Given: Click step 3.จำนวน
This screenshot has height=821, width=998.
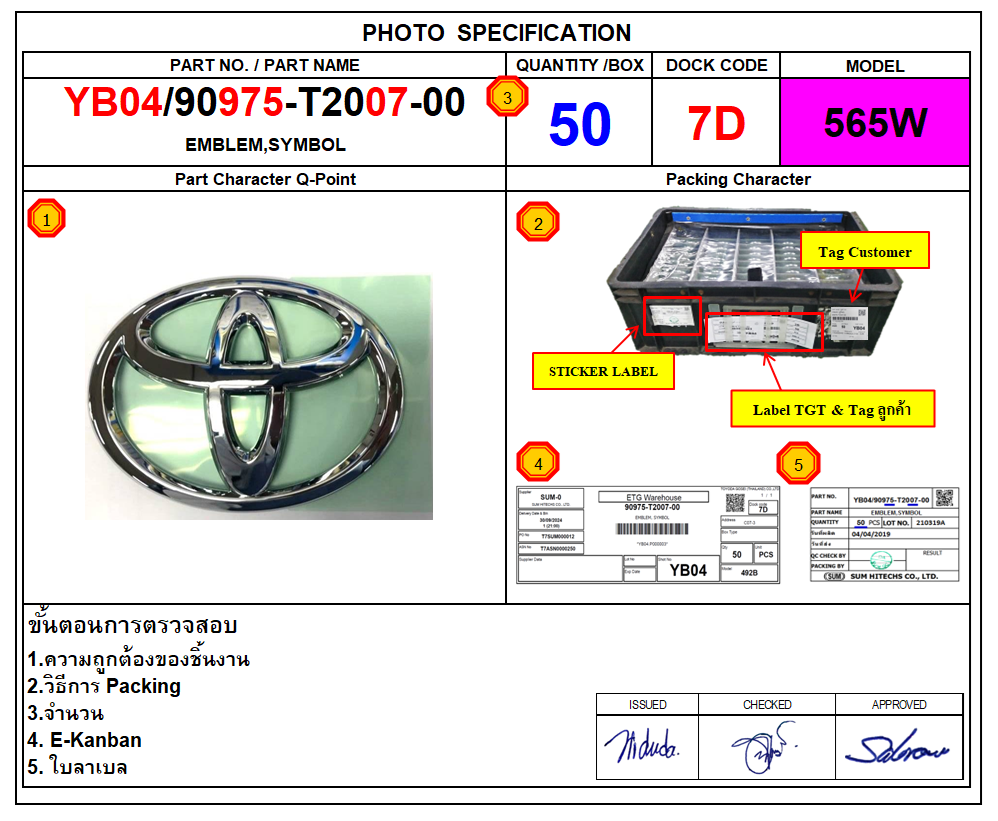Looking at the screenshot, I should click(66, 713).
